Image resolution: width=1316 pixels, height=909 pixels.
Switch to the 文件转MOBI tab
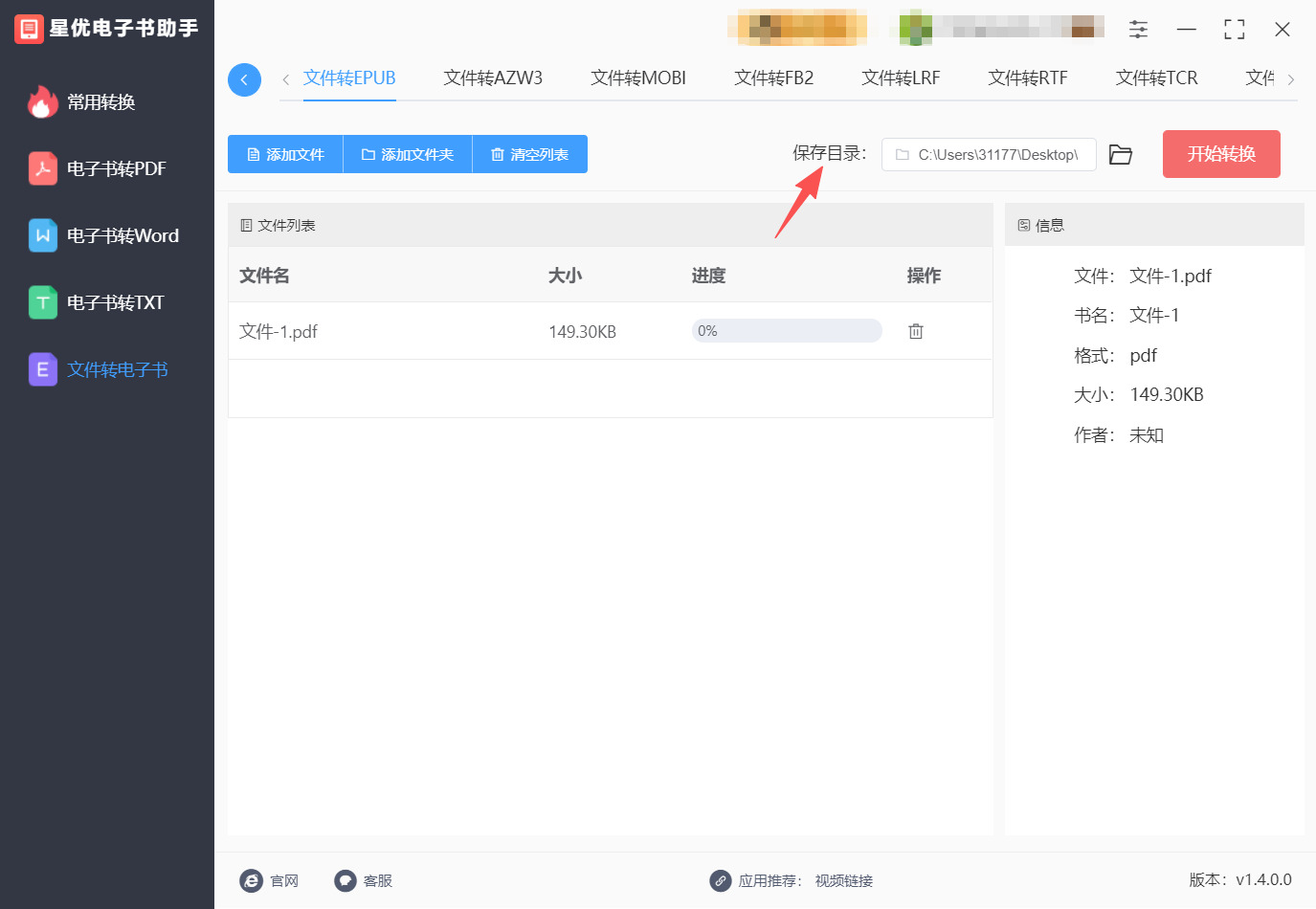tap(638, 78)
